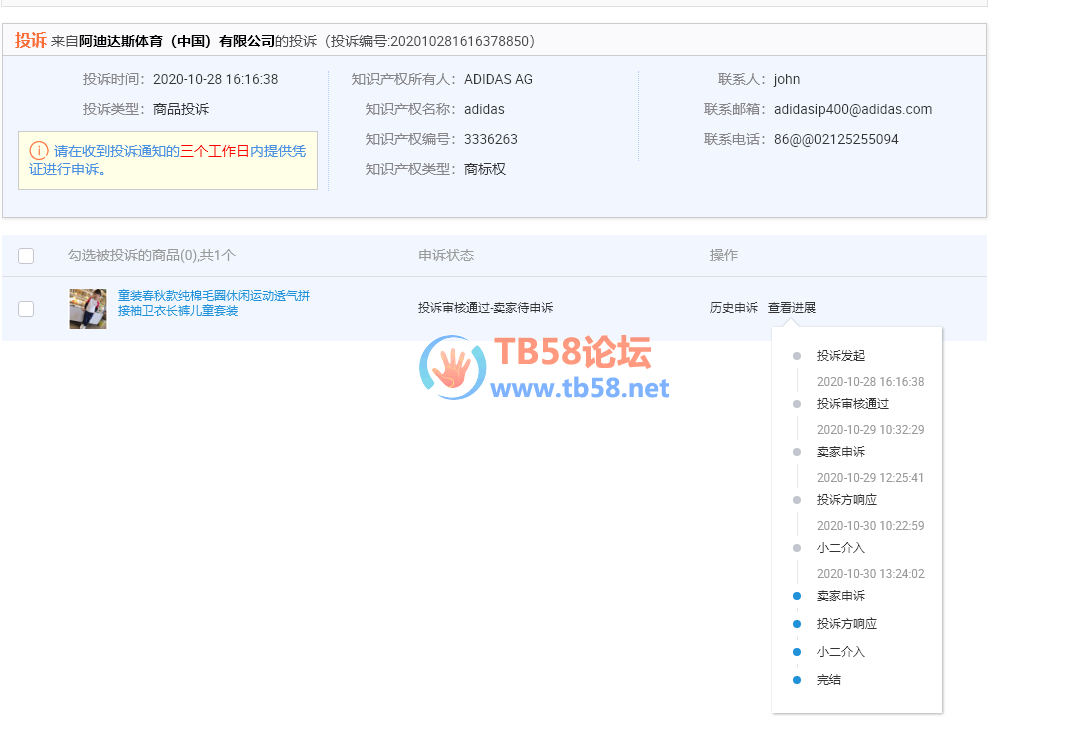The image size is (1092, 736).
Task: Click timestamp 2020-10-30 13:24:02
Action: tap(871, 574)
